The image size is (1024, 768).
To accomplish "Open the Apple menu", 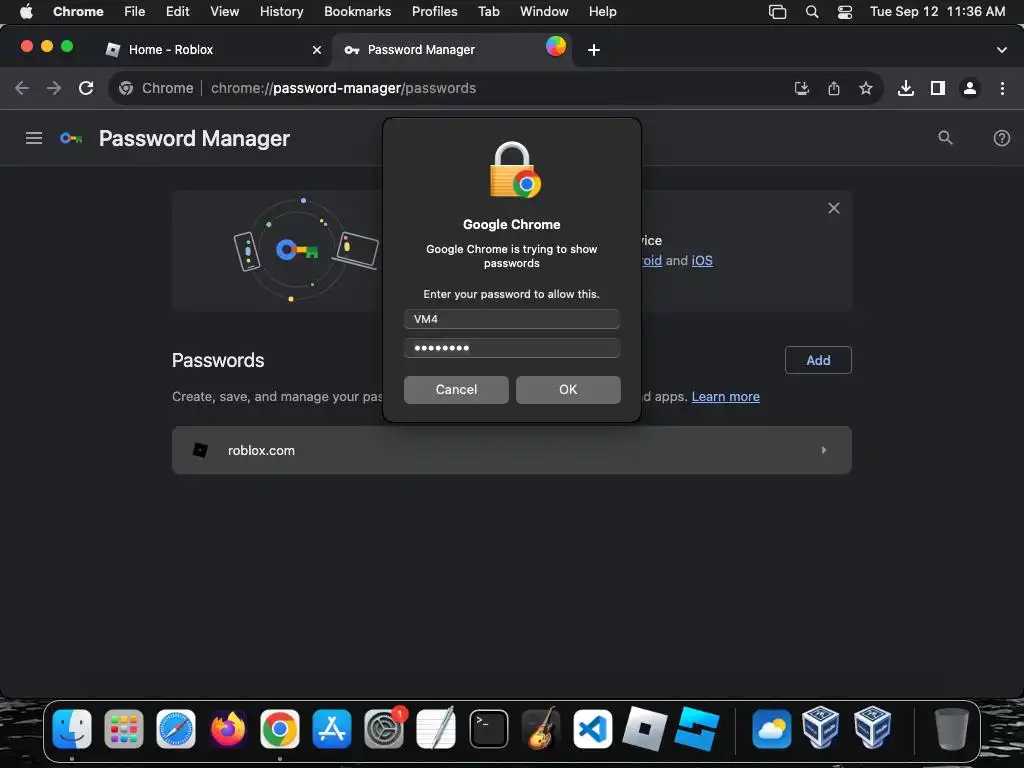I will [26, 11].
